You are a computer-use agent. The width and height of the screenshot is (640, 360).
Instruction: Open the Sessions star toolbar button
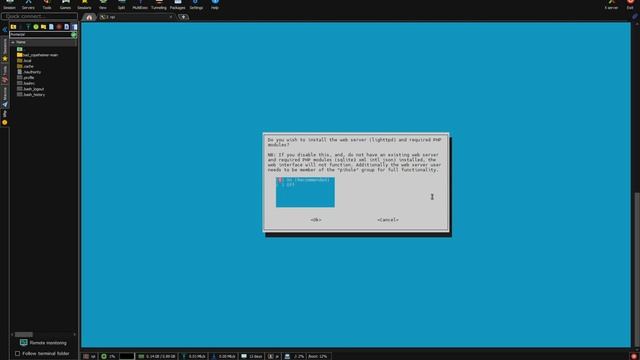(84, 5)
